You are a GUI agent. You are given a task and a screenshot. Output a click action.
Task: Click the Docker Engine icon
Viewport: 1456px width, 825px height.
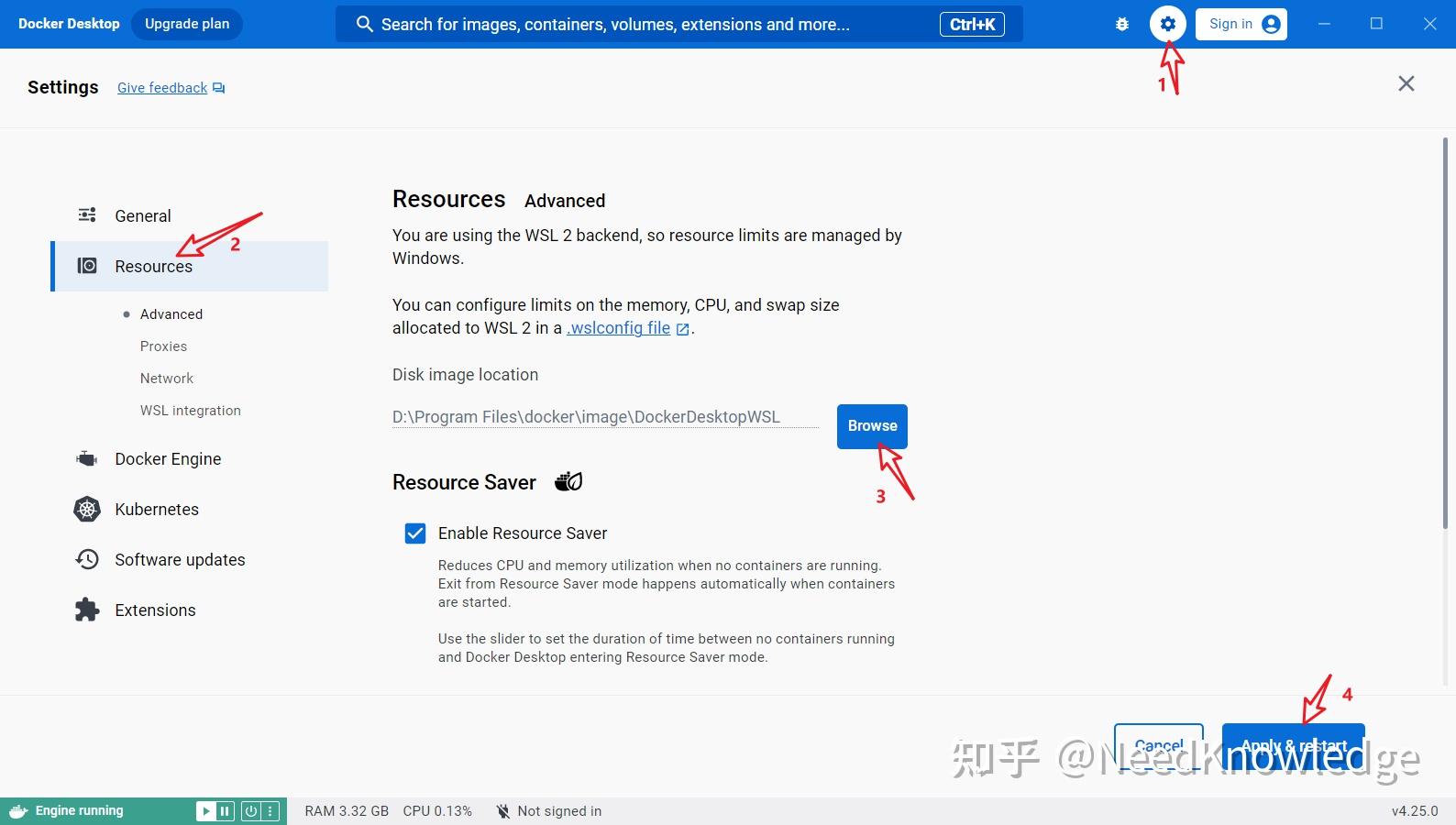[x=87, y=458]
